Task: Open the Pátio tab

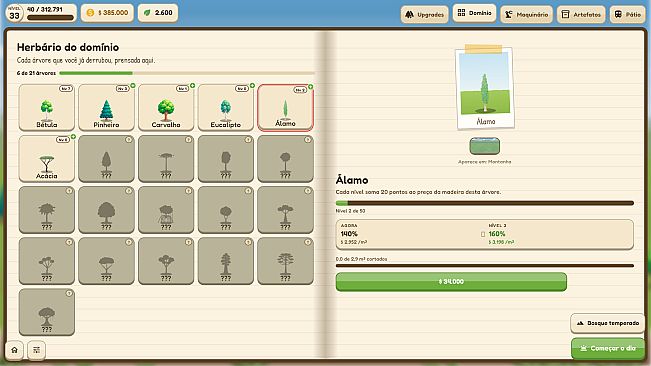Action: pyautogui.click(x=627, y=15)
